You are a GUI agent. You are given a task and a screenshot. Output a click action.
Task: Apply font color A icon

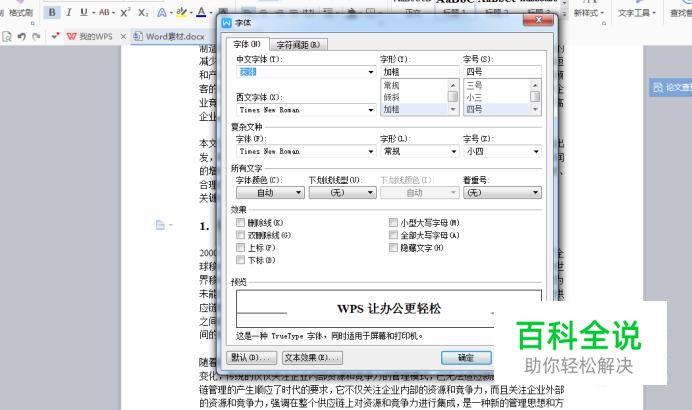click(x=201, y=12)
